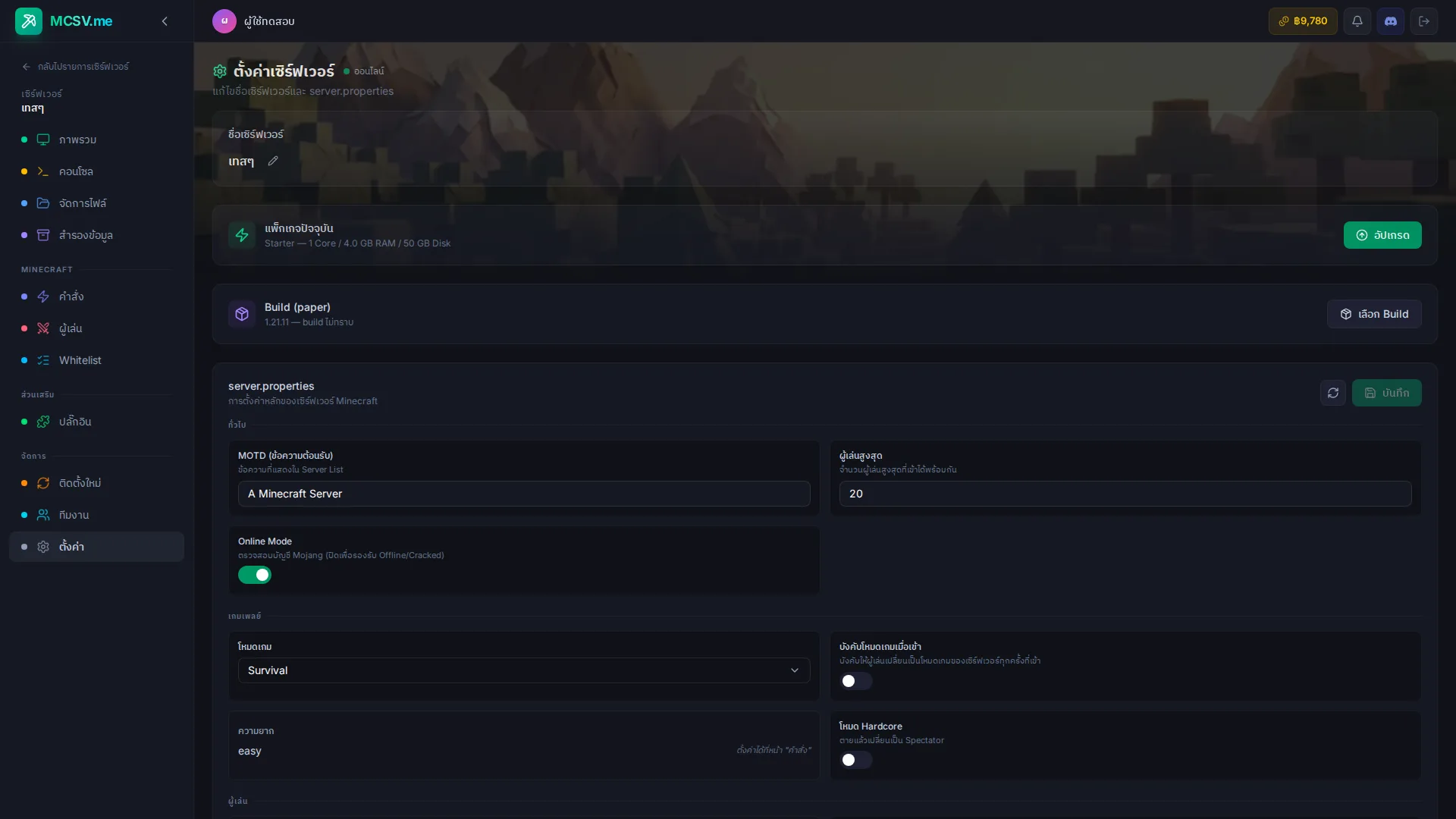1456x819 pixels.
Task: Open the Survival game mode dropdown
Action: pyautogui.click(x=523, y=670)
